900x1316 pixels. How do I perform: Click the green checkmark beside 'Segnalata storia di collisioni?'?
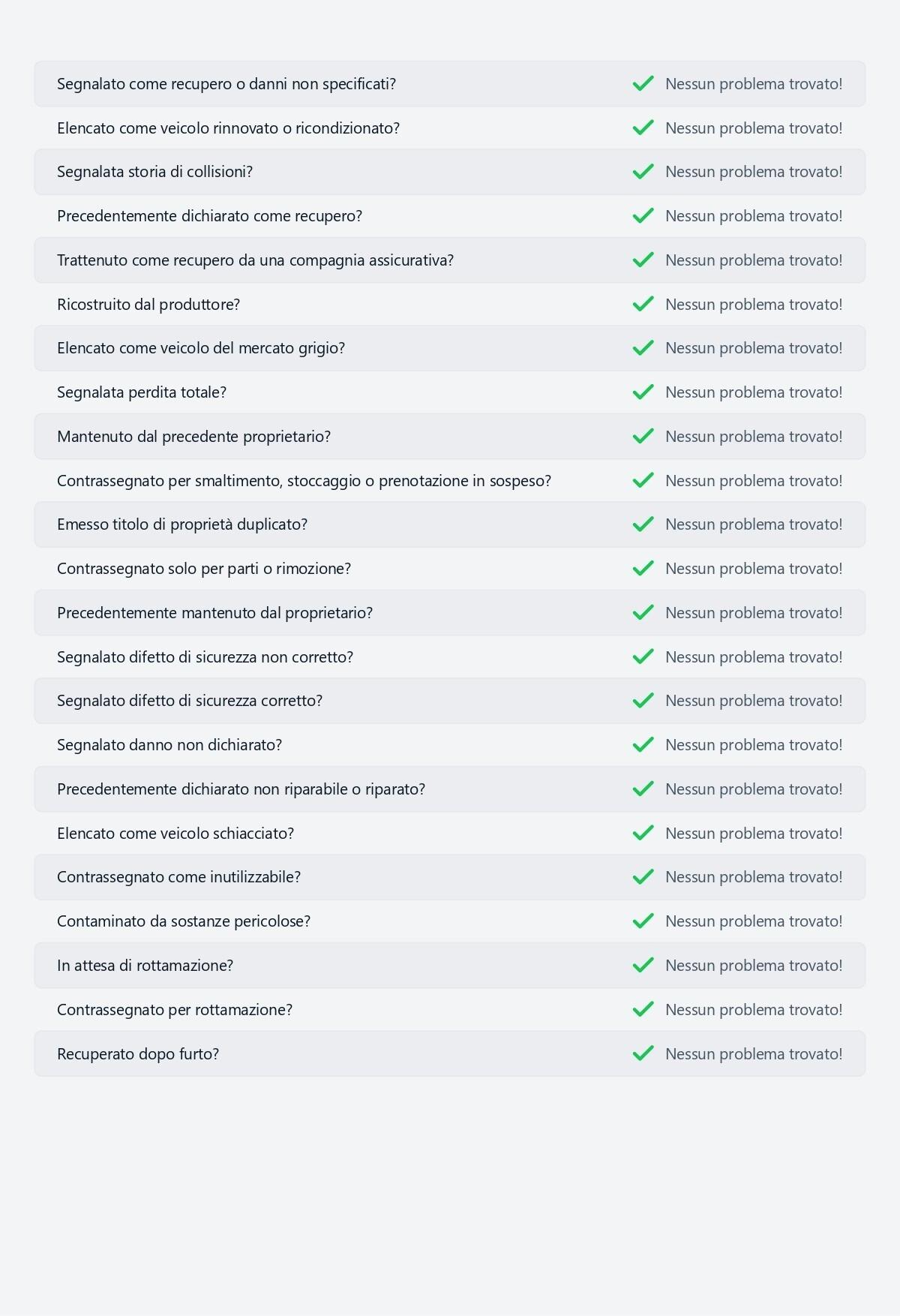pyautogui.click(x=643, y=172)
